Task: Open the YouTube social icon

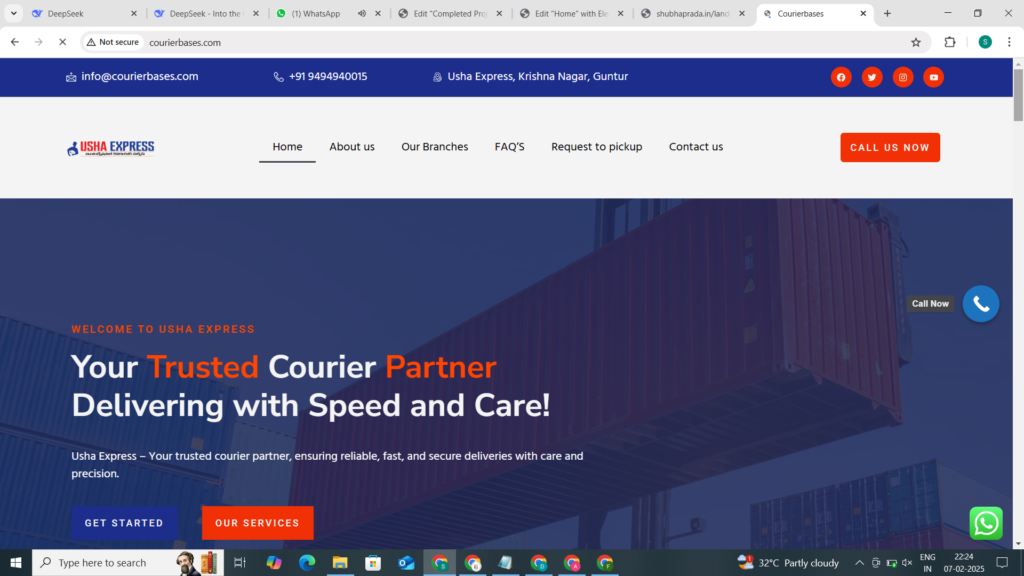Action: 933,77
